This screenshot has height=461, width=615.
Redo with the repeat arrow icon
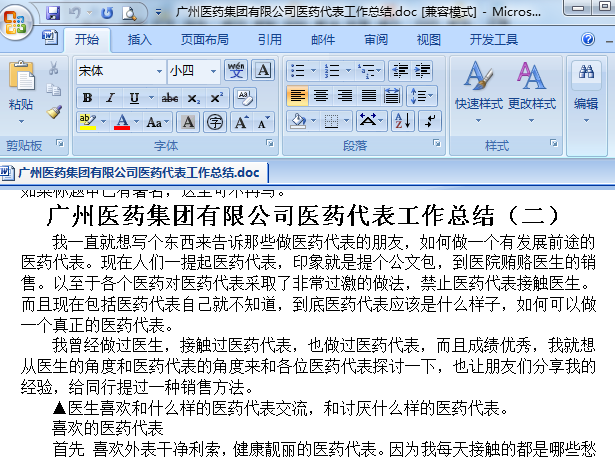pyautogui.click(x=107, y=13)
